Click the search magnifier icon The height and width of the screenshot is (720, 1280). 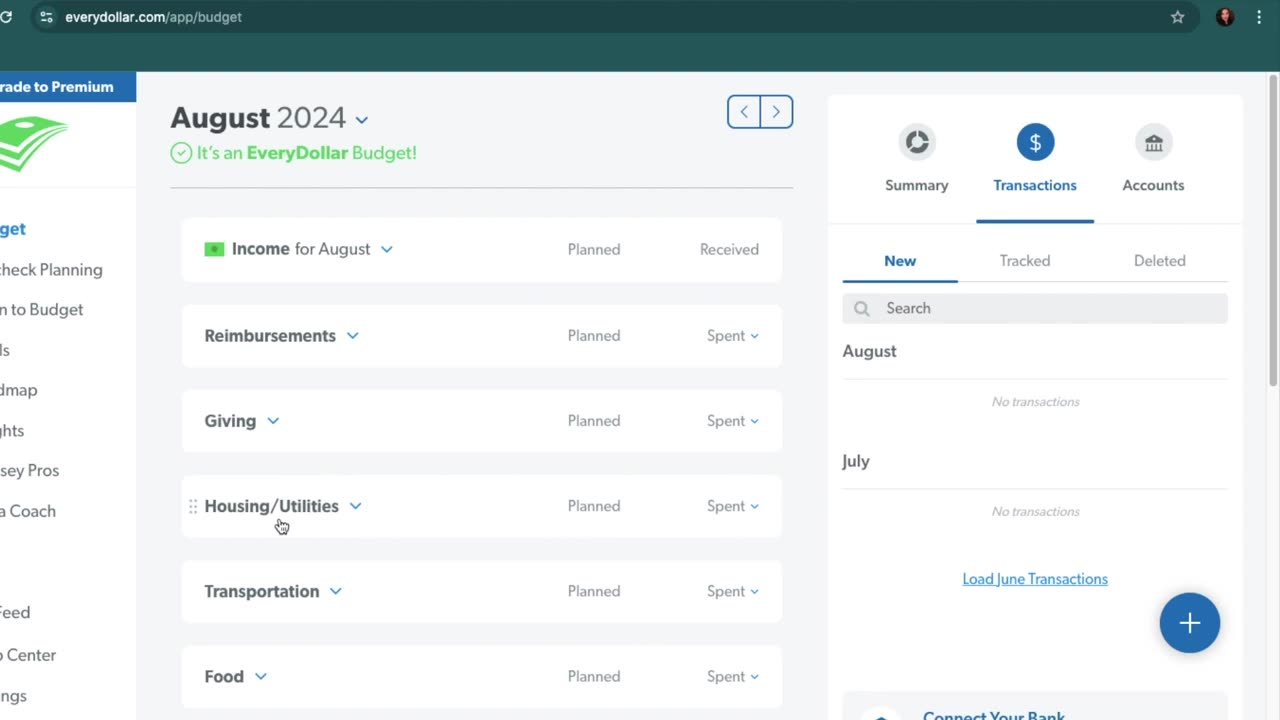[862, 308]
